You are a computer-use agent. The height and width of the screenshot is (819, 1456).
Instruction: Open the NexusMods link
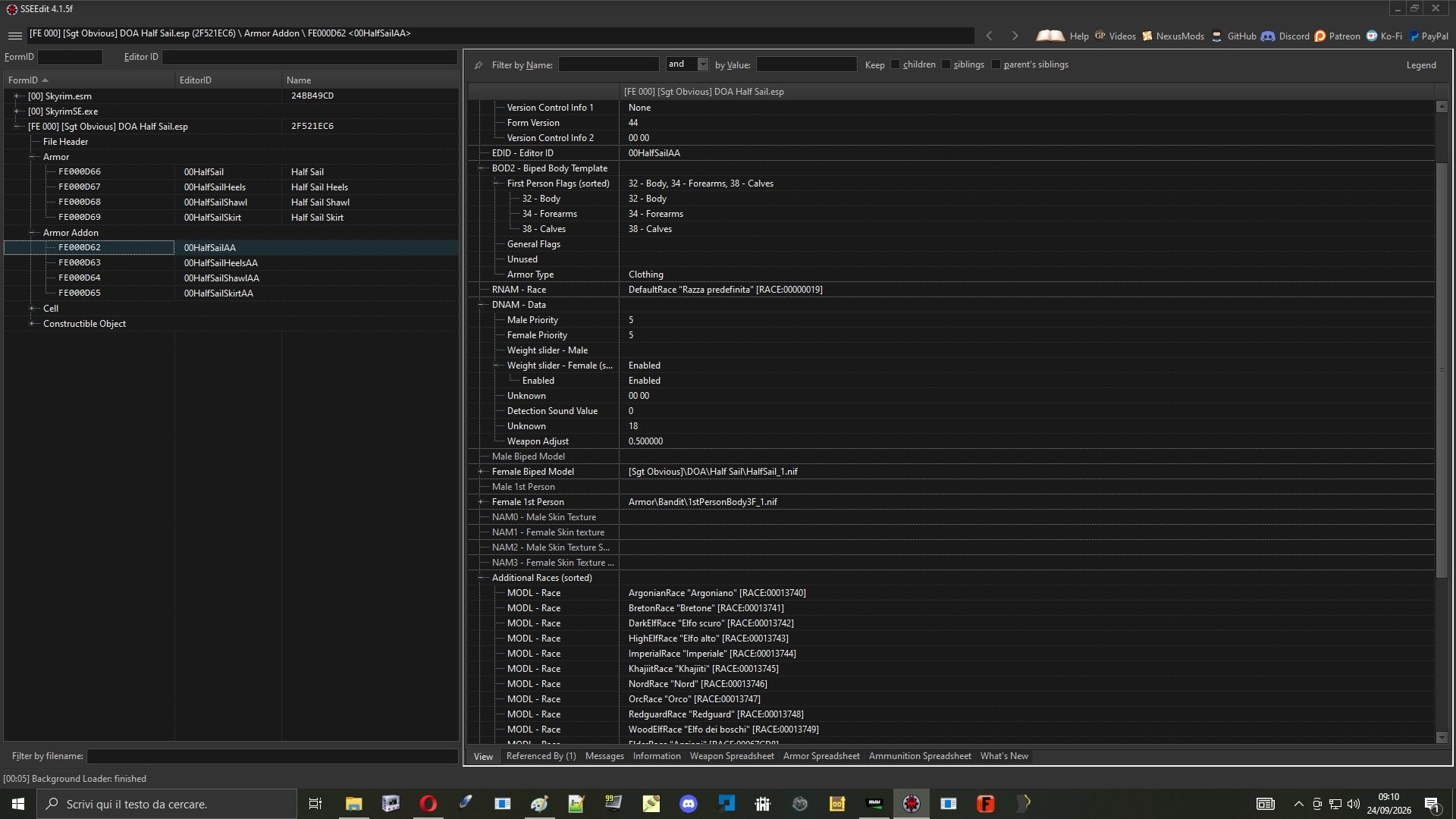[x=1173, y=36]
